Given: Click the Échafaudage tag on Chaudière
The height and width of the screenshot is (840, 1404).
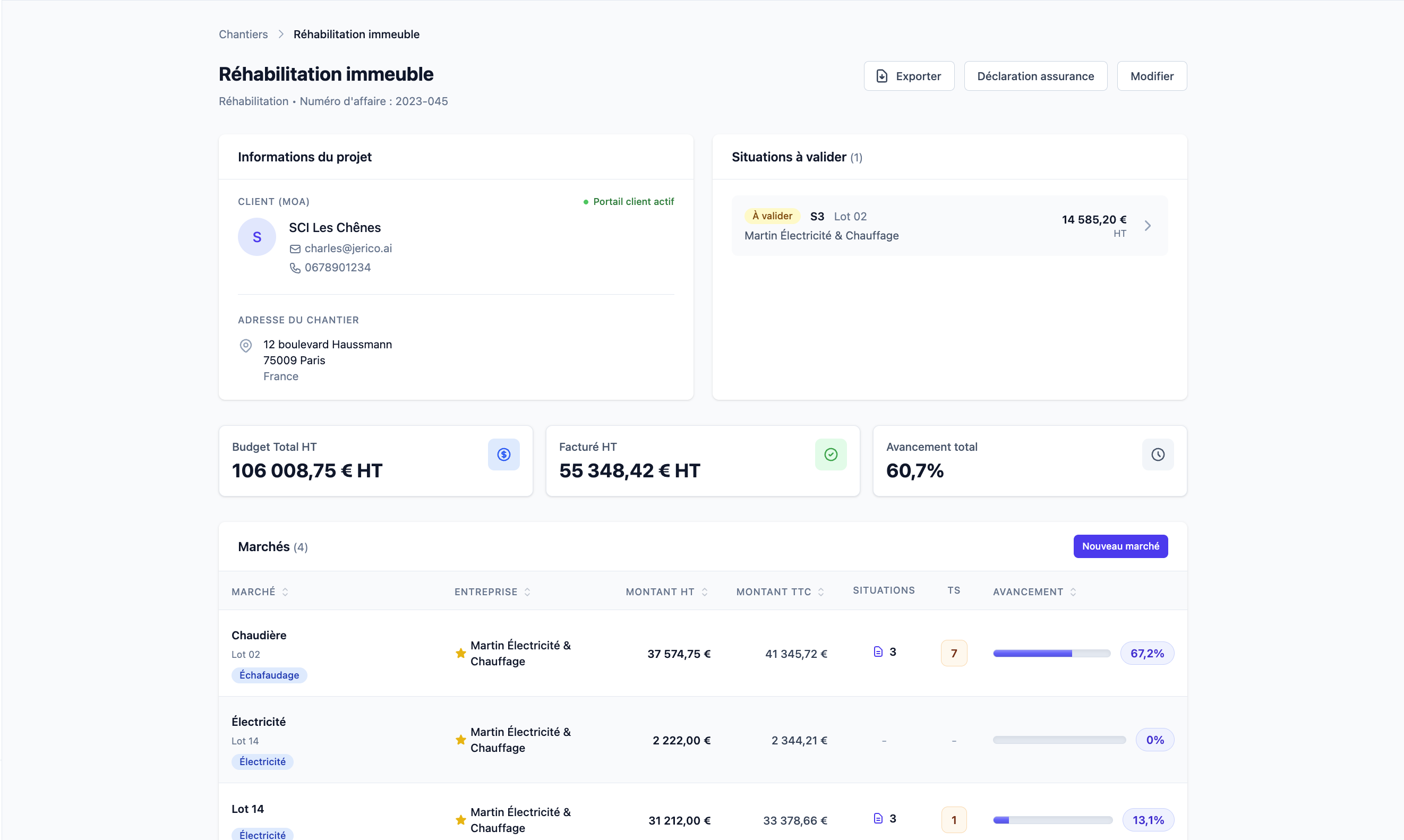Looking at the screenshot, I should point(269,675).
